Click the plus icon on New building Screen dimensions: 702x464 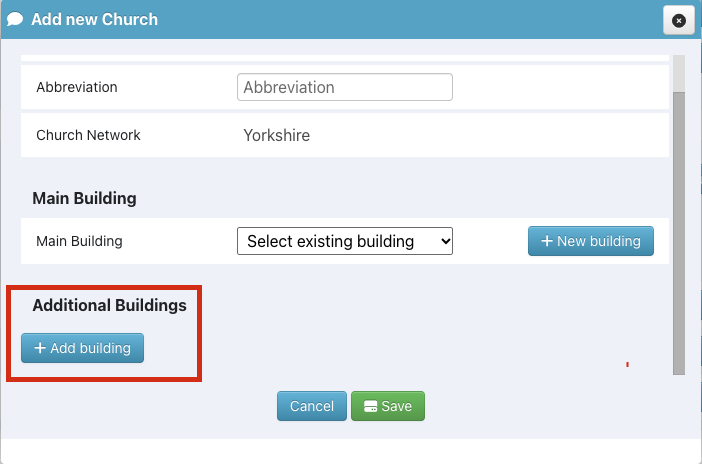click(x=547, y=241)
